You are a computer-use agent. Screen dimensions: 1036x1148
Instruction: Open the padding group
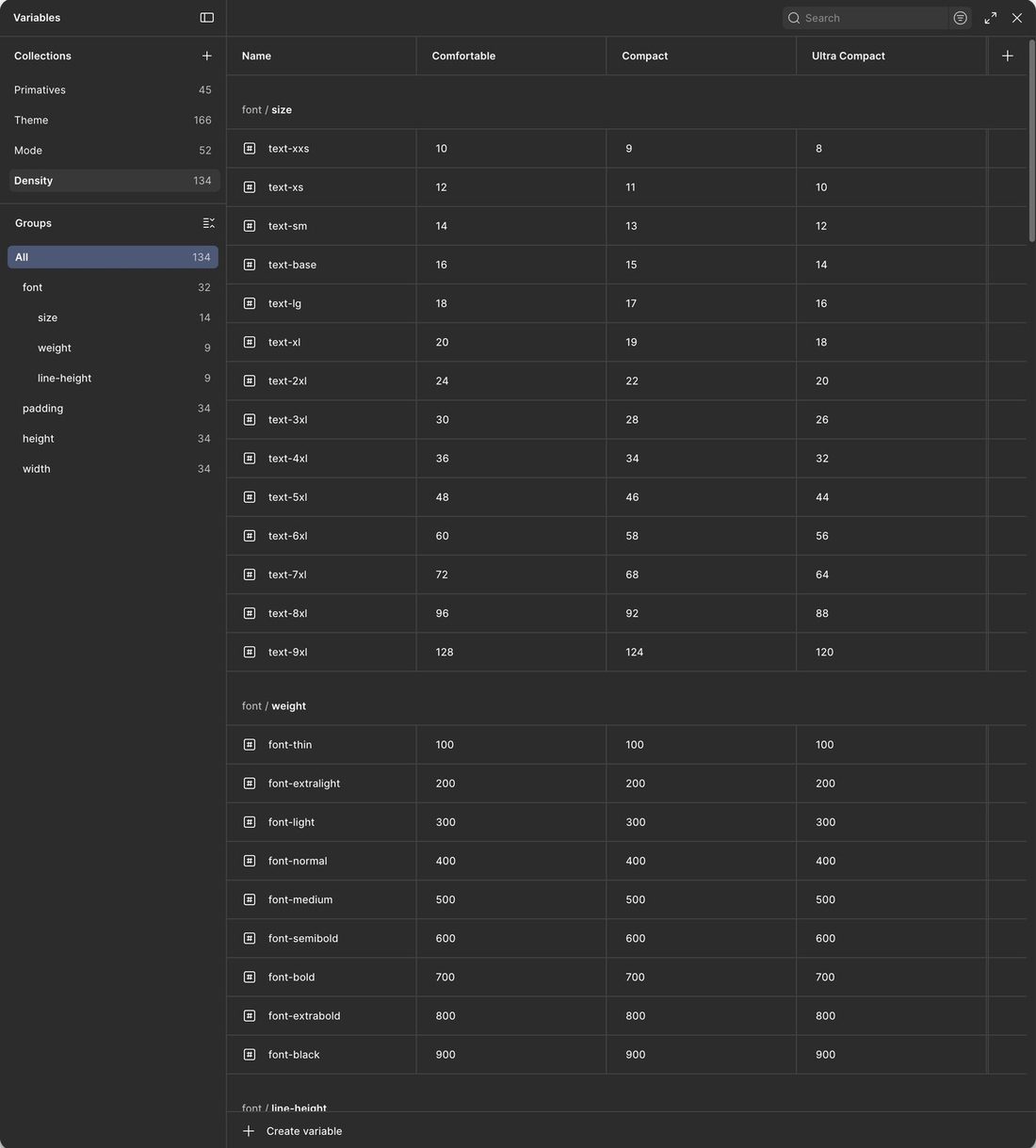point(113,408)
